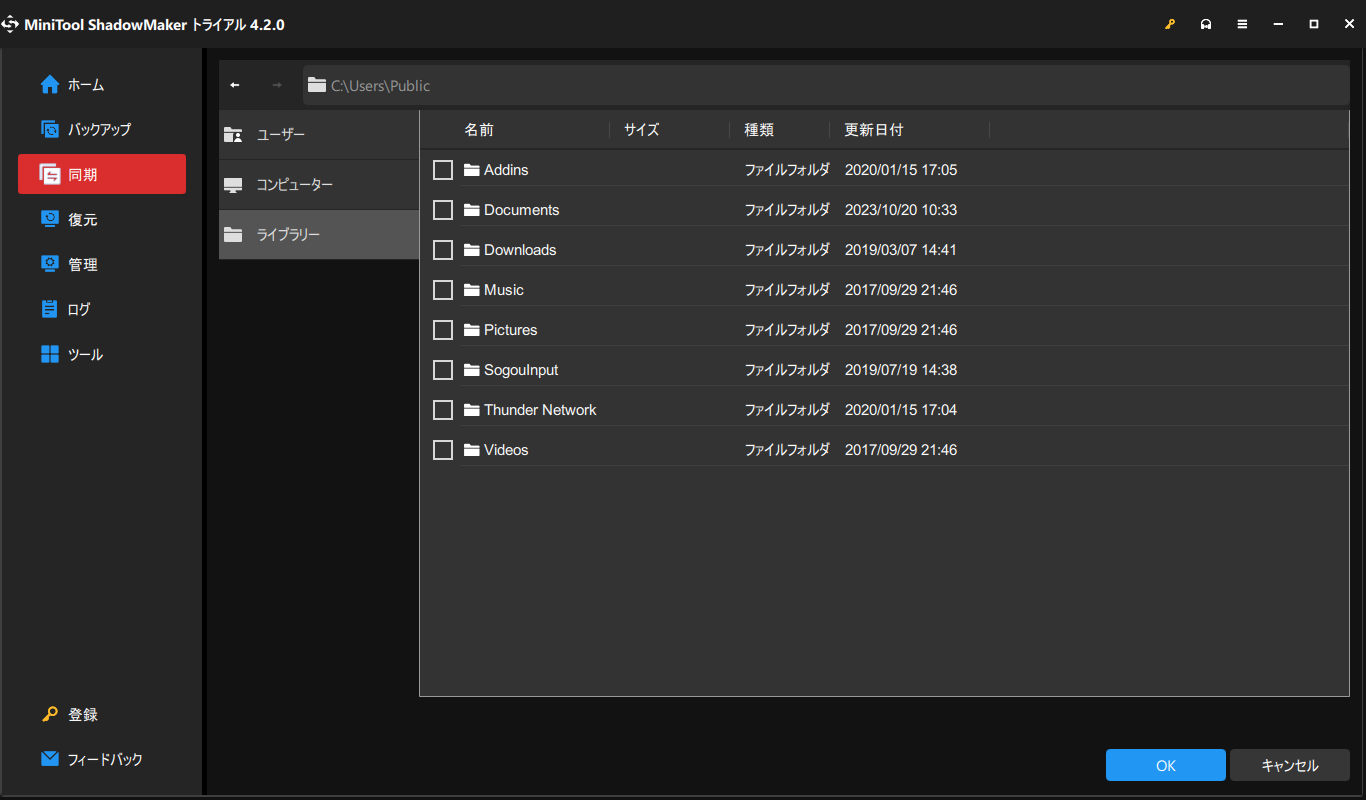Select ユーザー in the source list
This screenshot has width=1366, height=800.
[319, 135]
